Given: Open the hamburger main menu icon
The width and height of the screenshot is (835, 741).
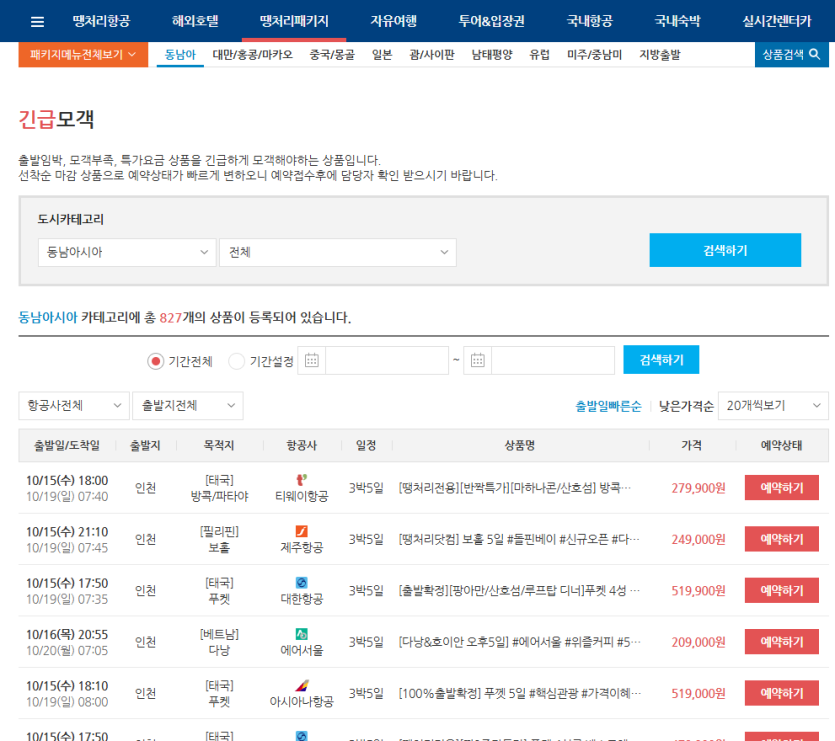Looking at the screenshot, I should (37, 21).
